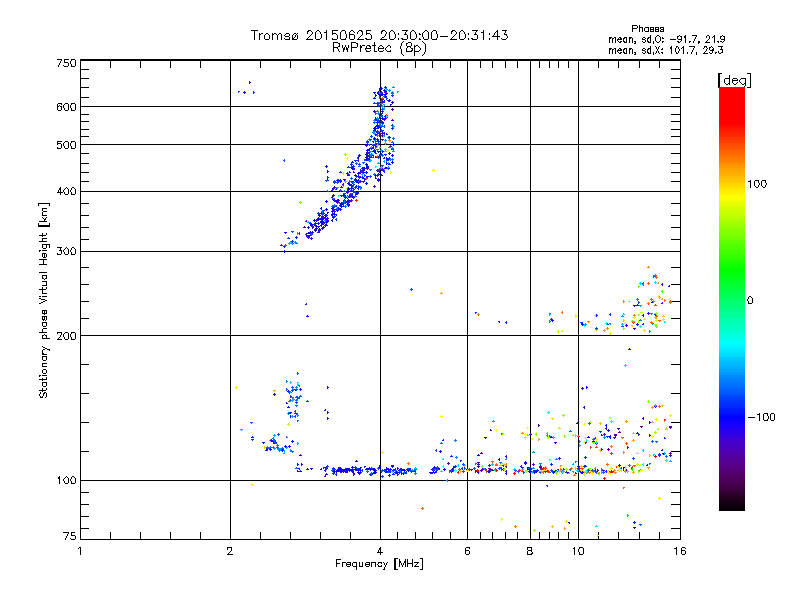Click the 'Frequency [MHz]' axis title
The width and height of the screenshot is (800, 600).
click(x=379, y=564)
